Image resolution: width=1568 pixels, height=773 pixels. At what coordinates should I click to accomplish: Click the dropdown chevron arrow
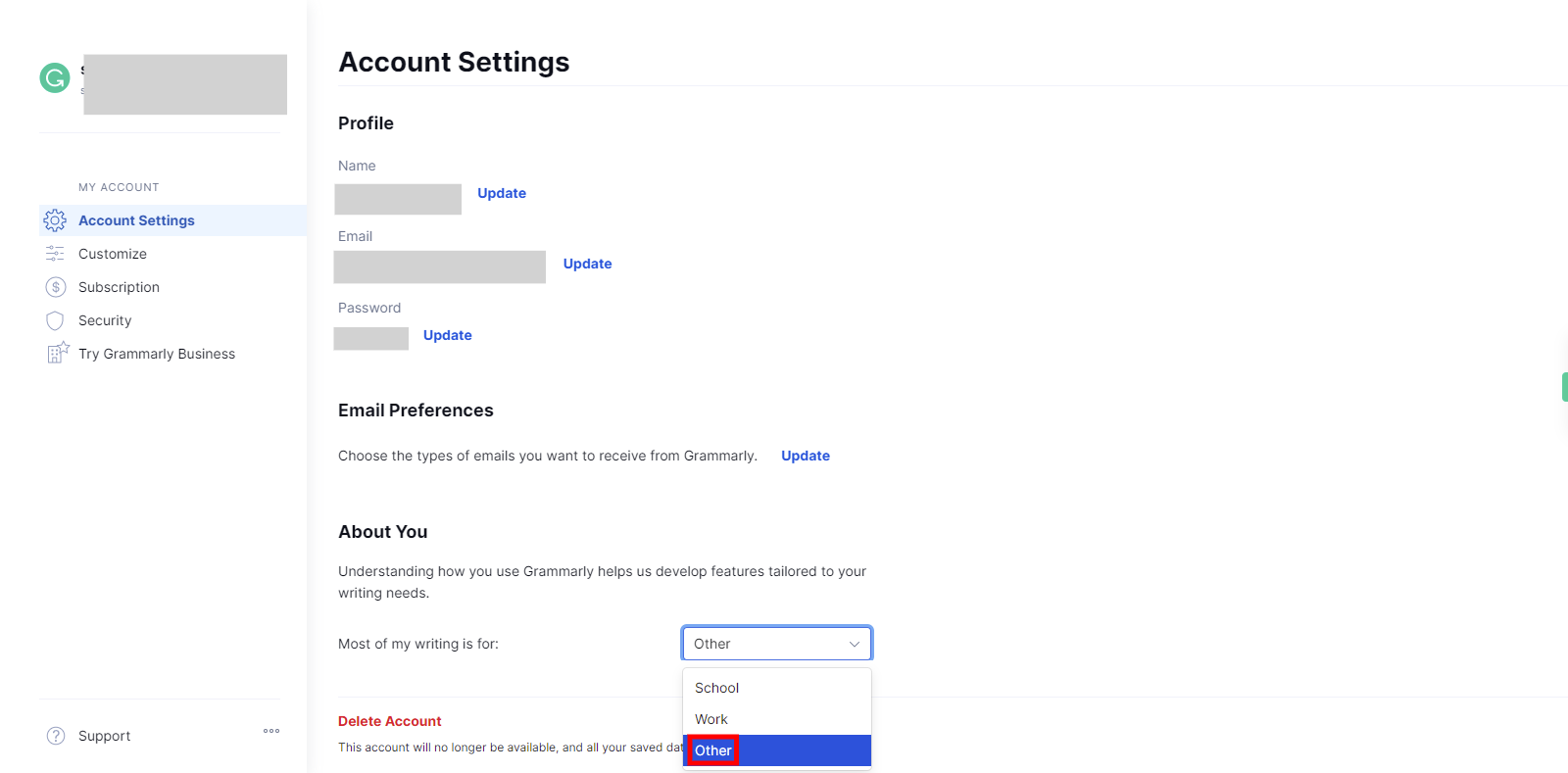tap(854, 644)
